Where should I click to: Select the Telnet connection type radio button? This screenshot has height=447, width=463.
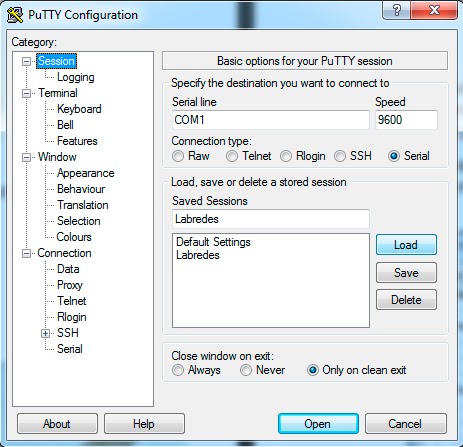point(232,156)
